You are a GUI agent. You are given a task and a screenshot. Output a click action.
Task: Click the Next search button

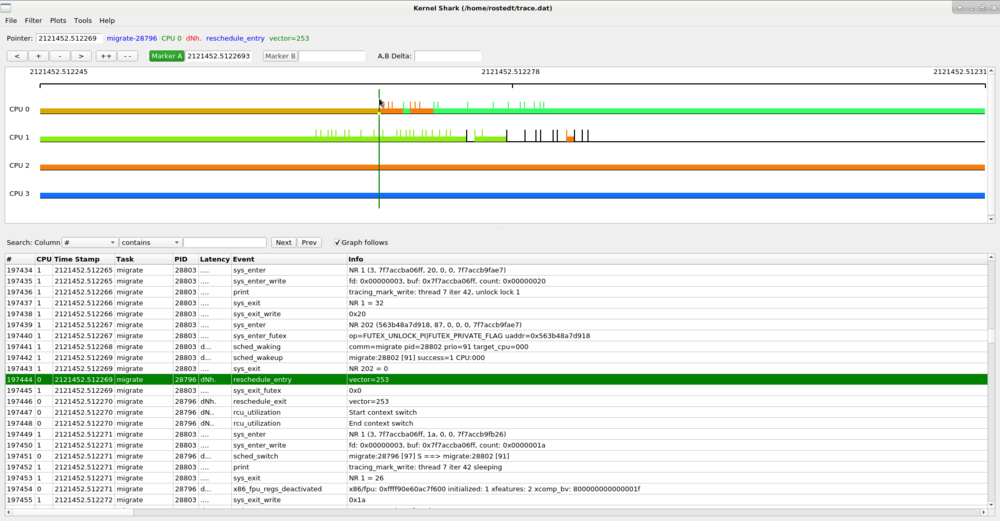pyautogui.click(x=283, y=242)
